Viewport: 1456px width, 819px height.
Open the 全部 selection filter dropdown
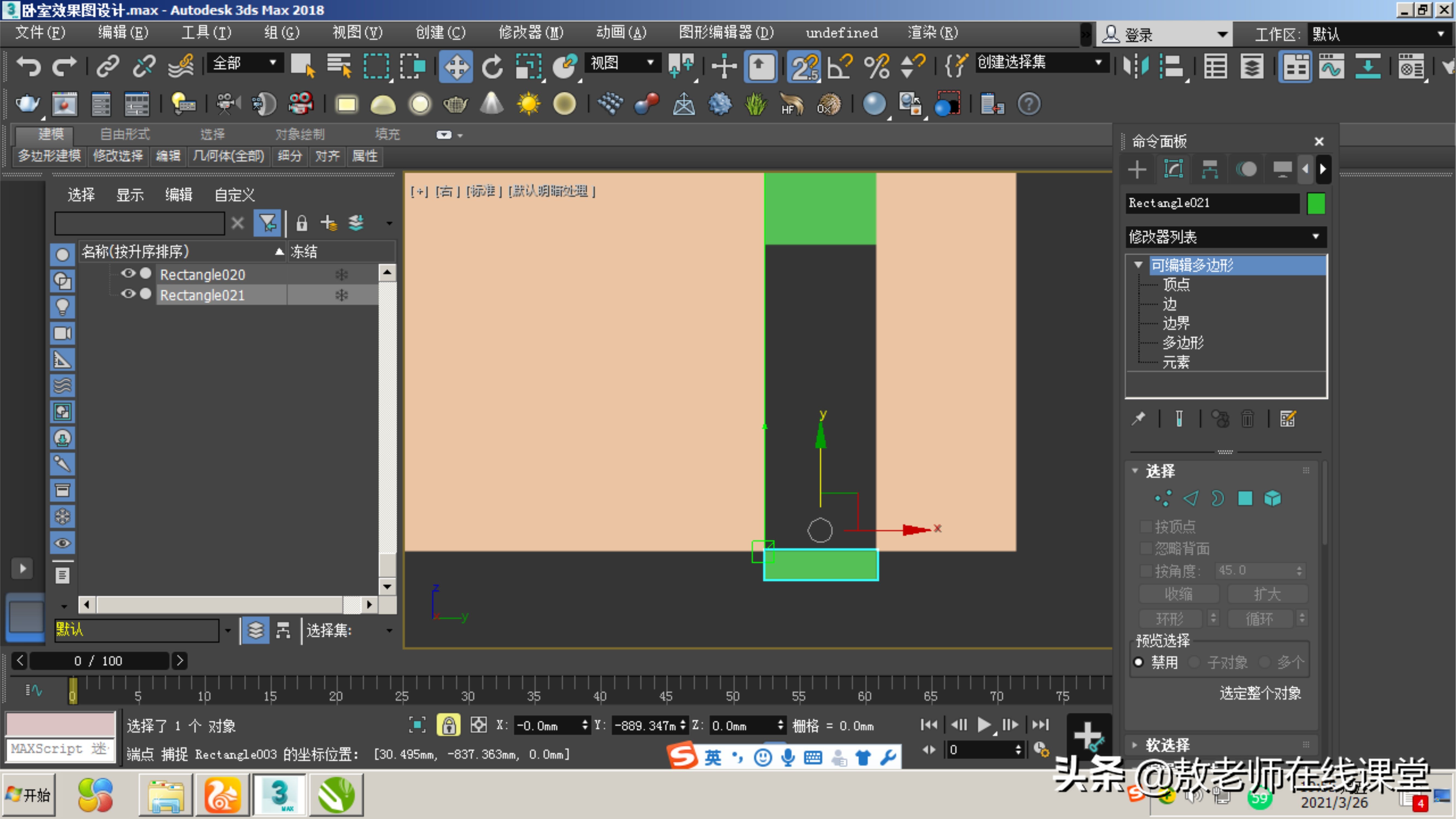[273, 63]
